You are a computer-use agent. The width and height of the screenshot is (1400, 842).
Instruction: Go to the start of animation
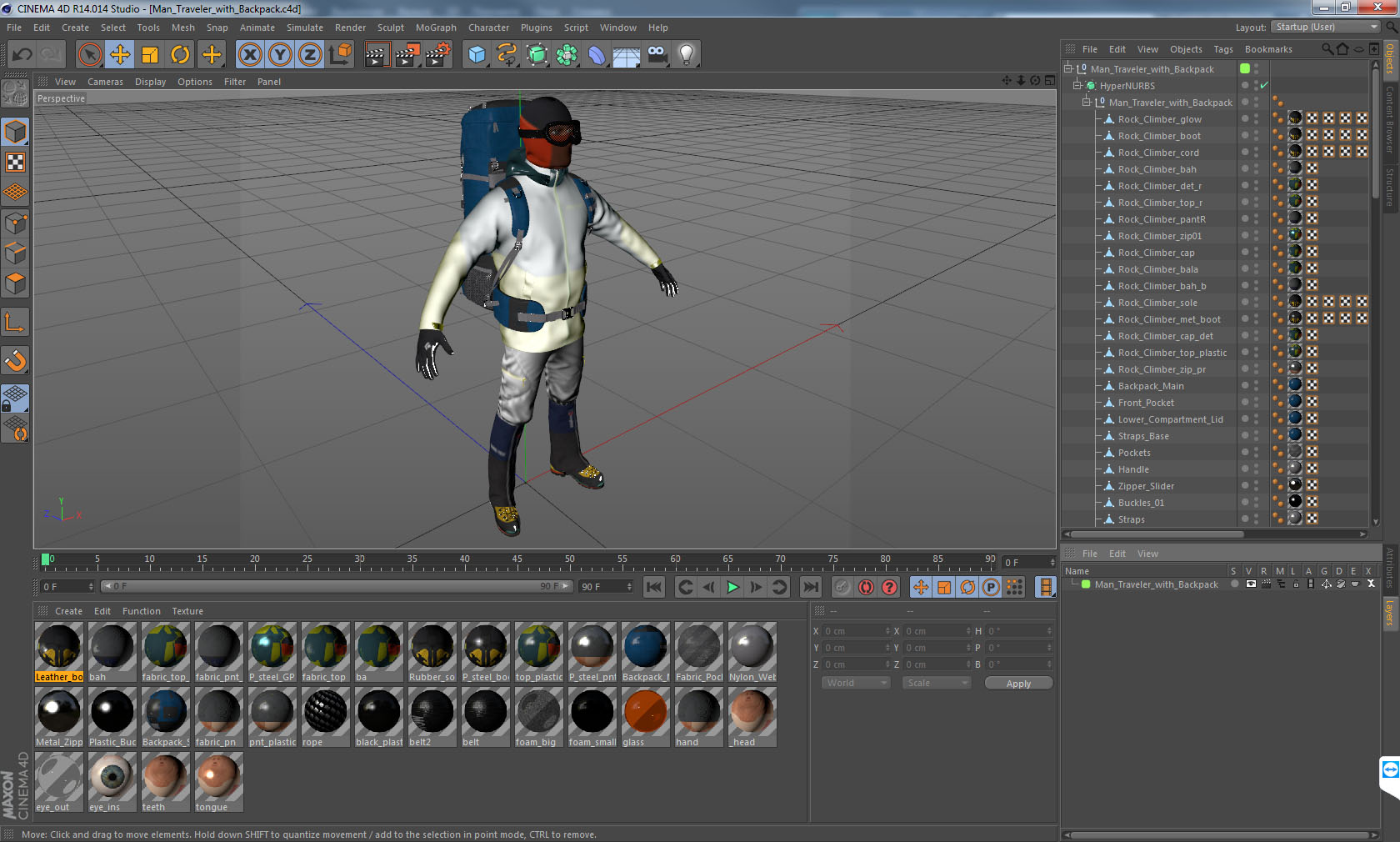click(x=654, y=587)
